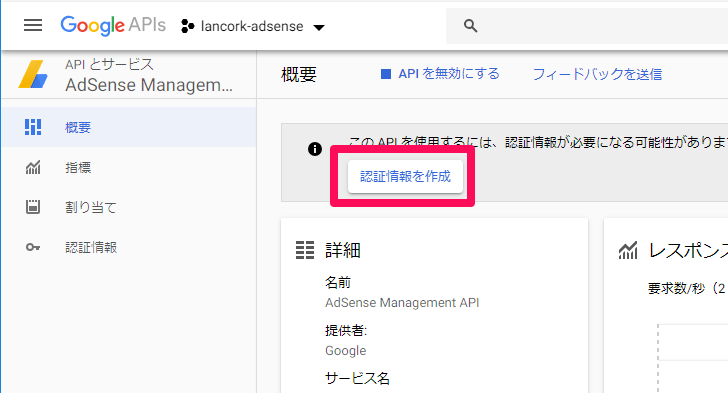The image size is (728, 393).
Task: Click the 割り当て quota icon
Action: 33,207
